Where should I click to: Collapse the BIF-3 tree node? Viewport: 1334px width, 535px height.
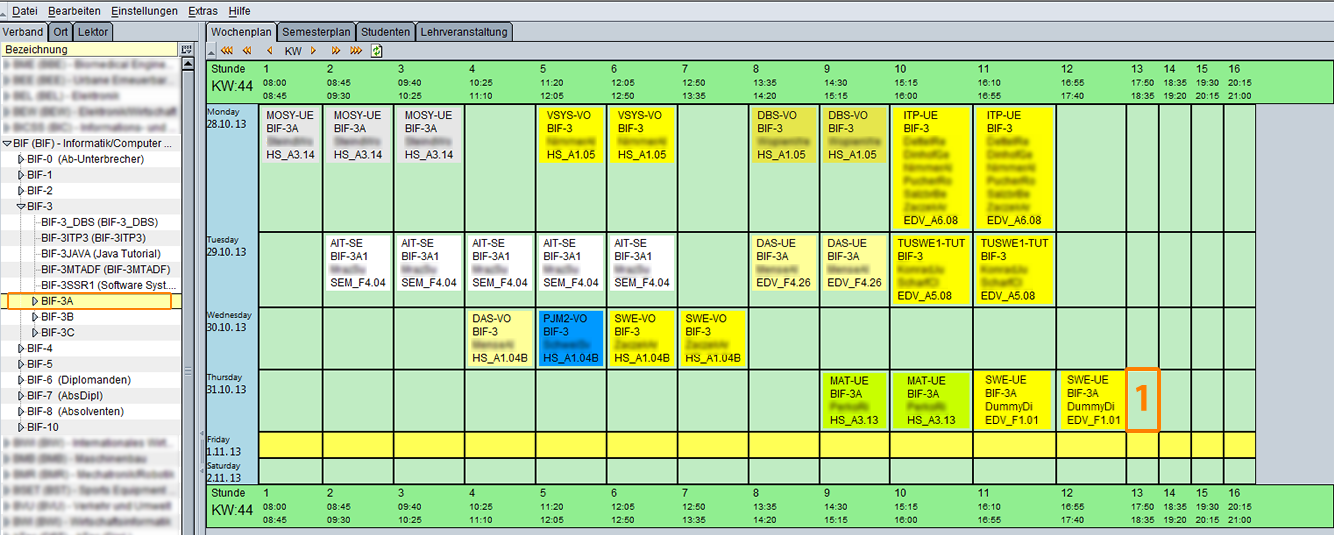pos(21,206)
